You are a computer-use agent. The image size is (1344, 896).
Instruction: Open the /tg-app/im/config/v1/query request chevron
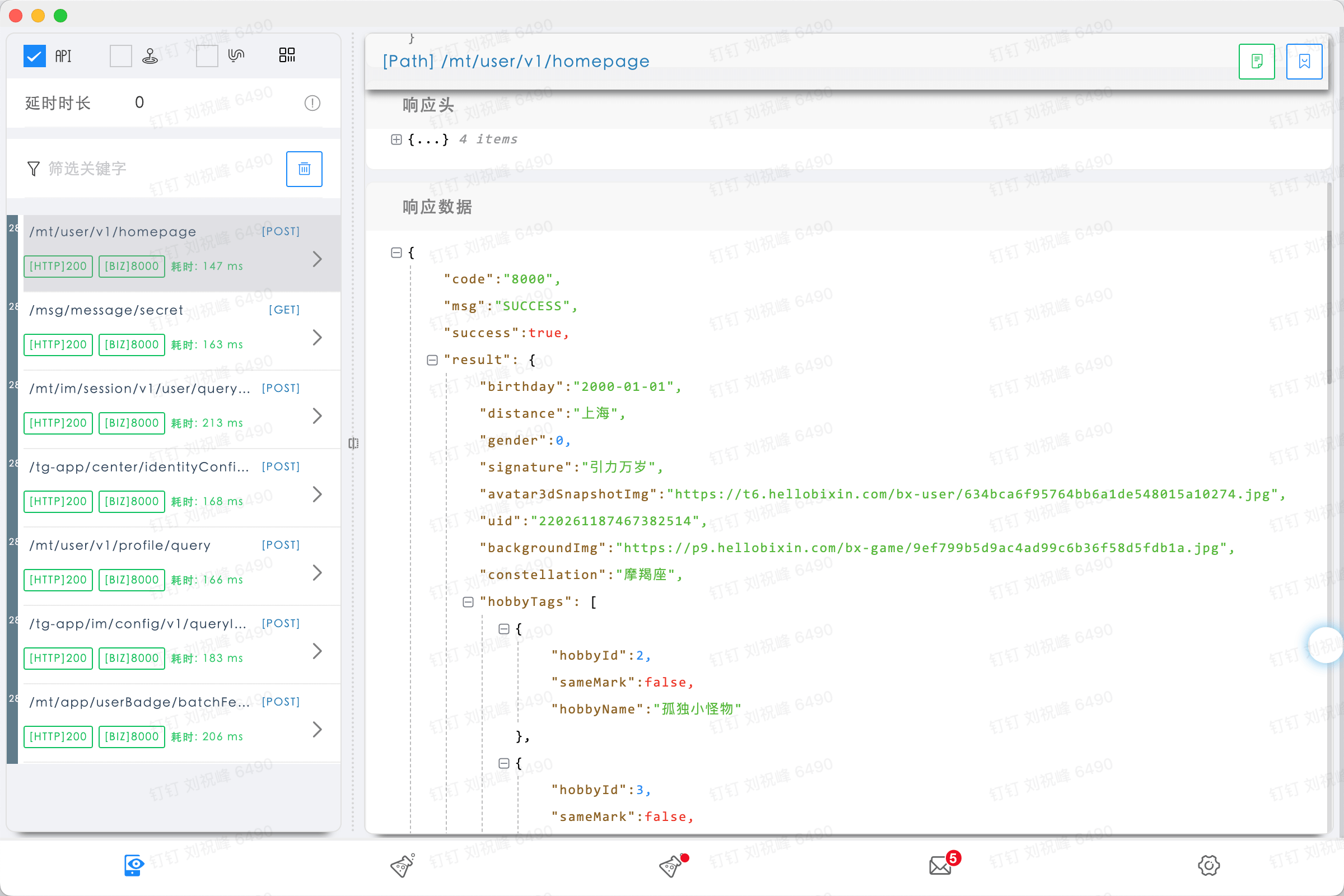pyautogui.click(x=318, y=650)
